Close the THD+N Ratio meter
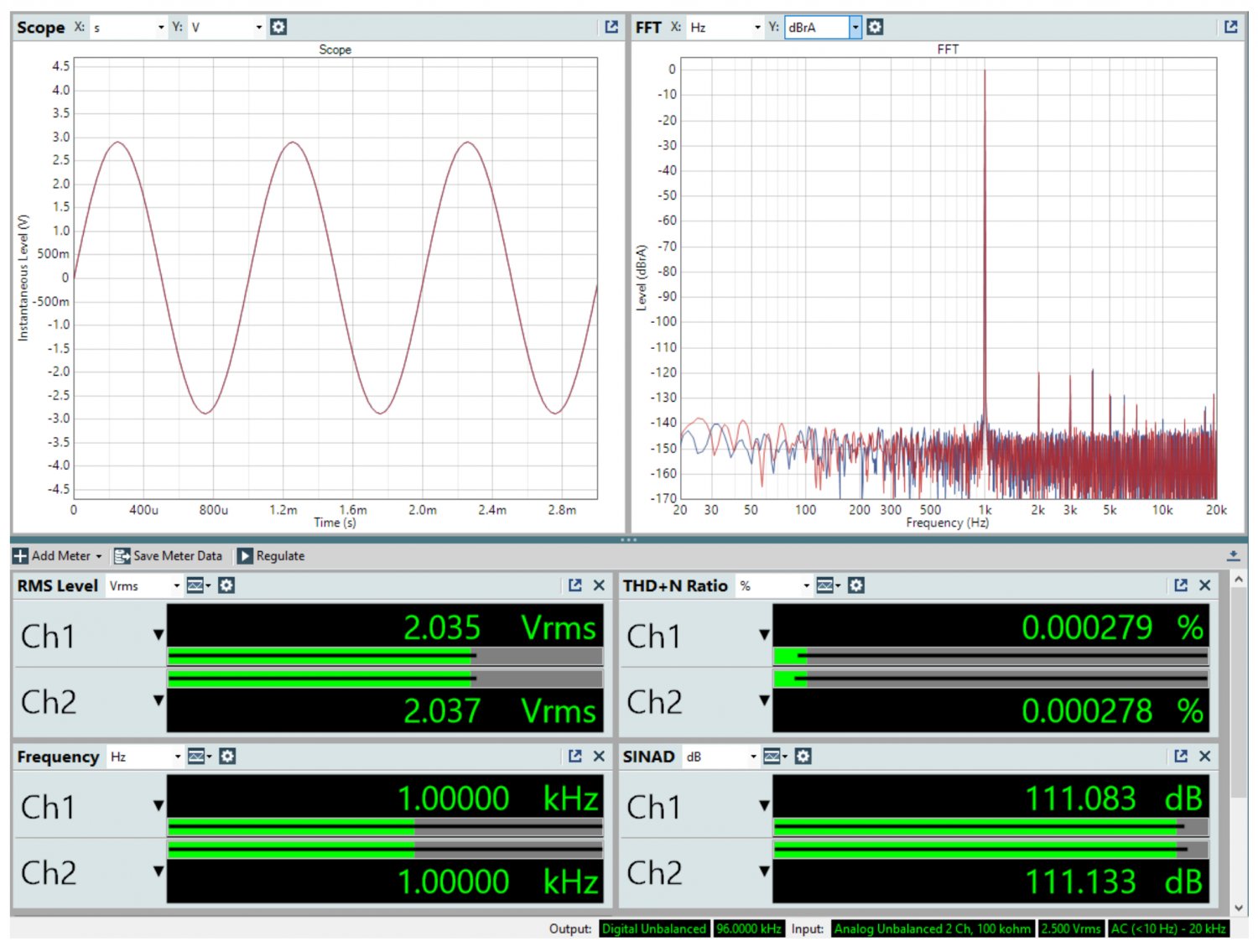The height and width of the screenshot is (952, 1258). pyautogui.click(x=1205, y=585)
